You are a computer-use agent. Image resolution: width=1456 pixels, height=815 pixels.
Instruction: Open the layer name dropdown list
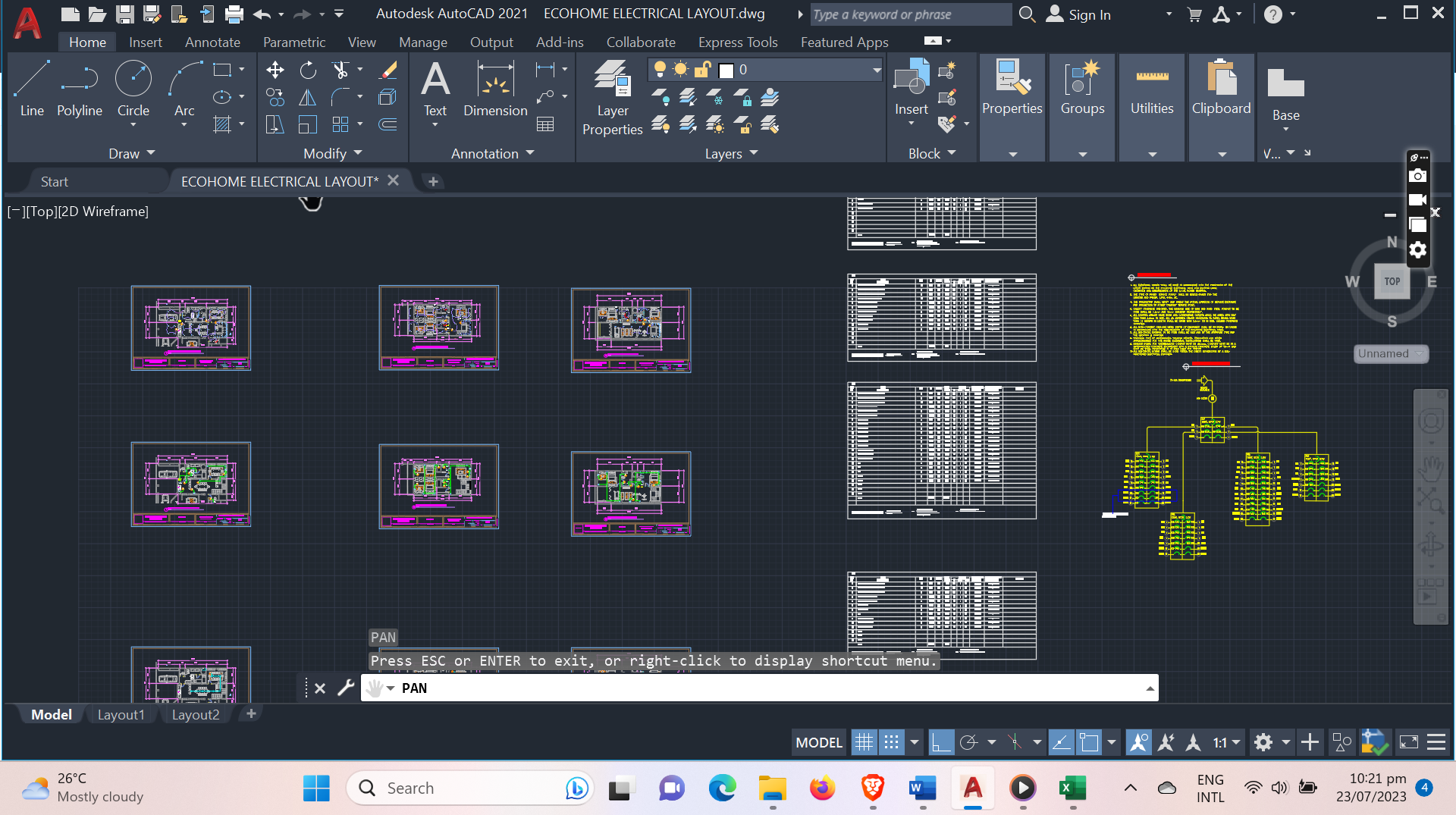point(877,70)
